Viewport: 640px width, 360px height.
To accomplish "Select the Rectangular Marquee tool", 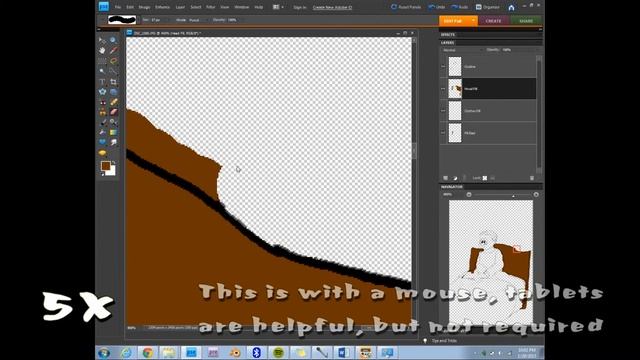I will 102,61.
